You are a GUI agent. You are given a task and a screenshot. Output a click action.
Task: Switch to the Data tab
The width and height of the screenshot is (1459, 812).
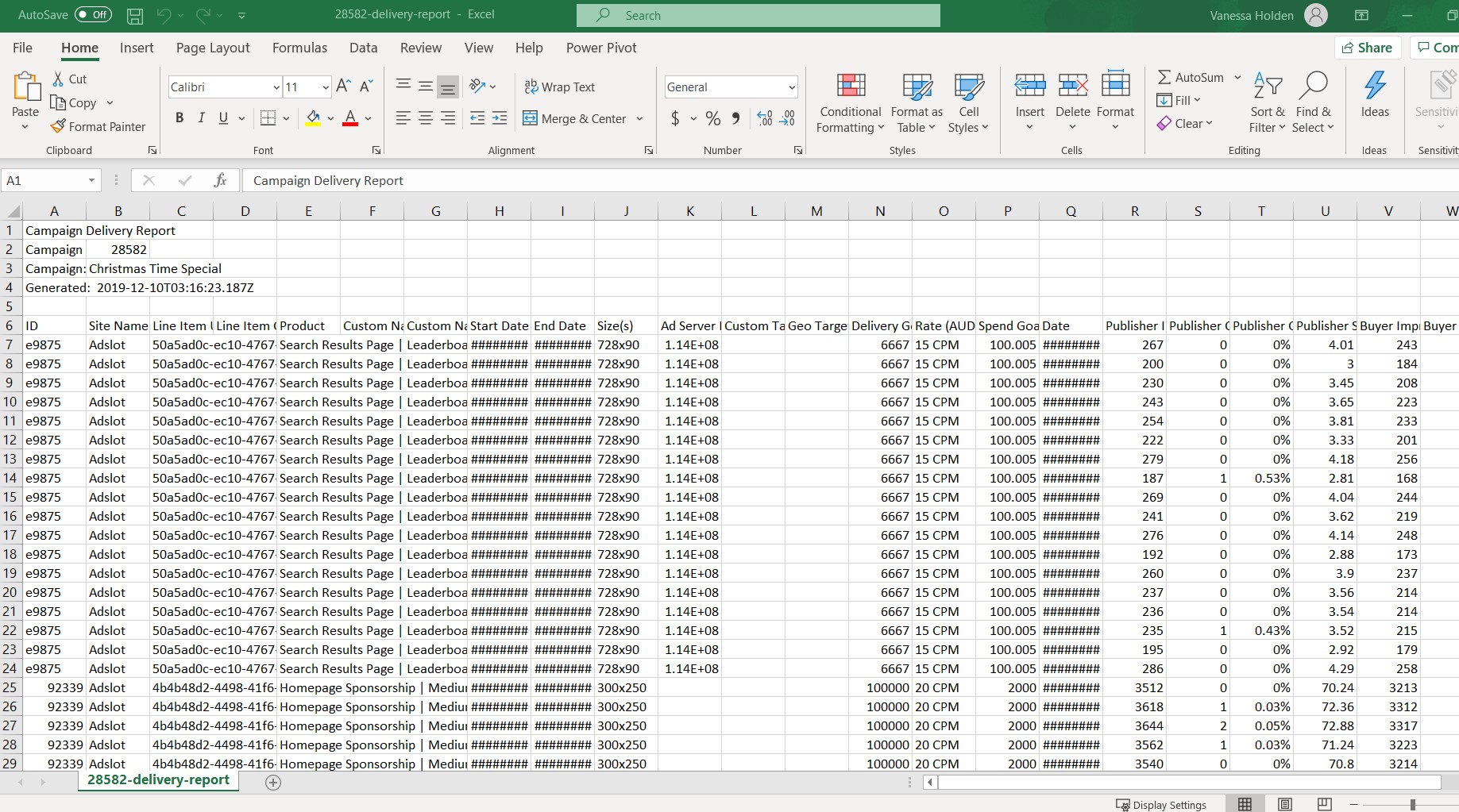click(363, 48)
